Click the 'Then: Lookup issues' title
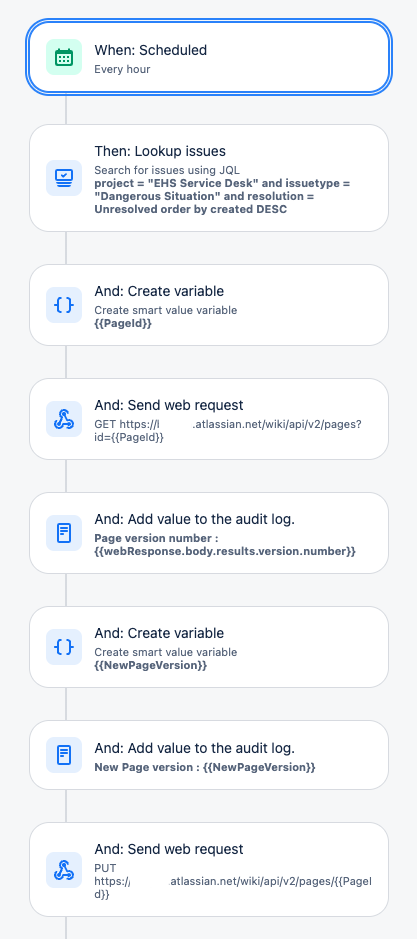The image size is (417, 939). point(160,151)
